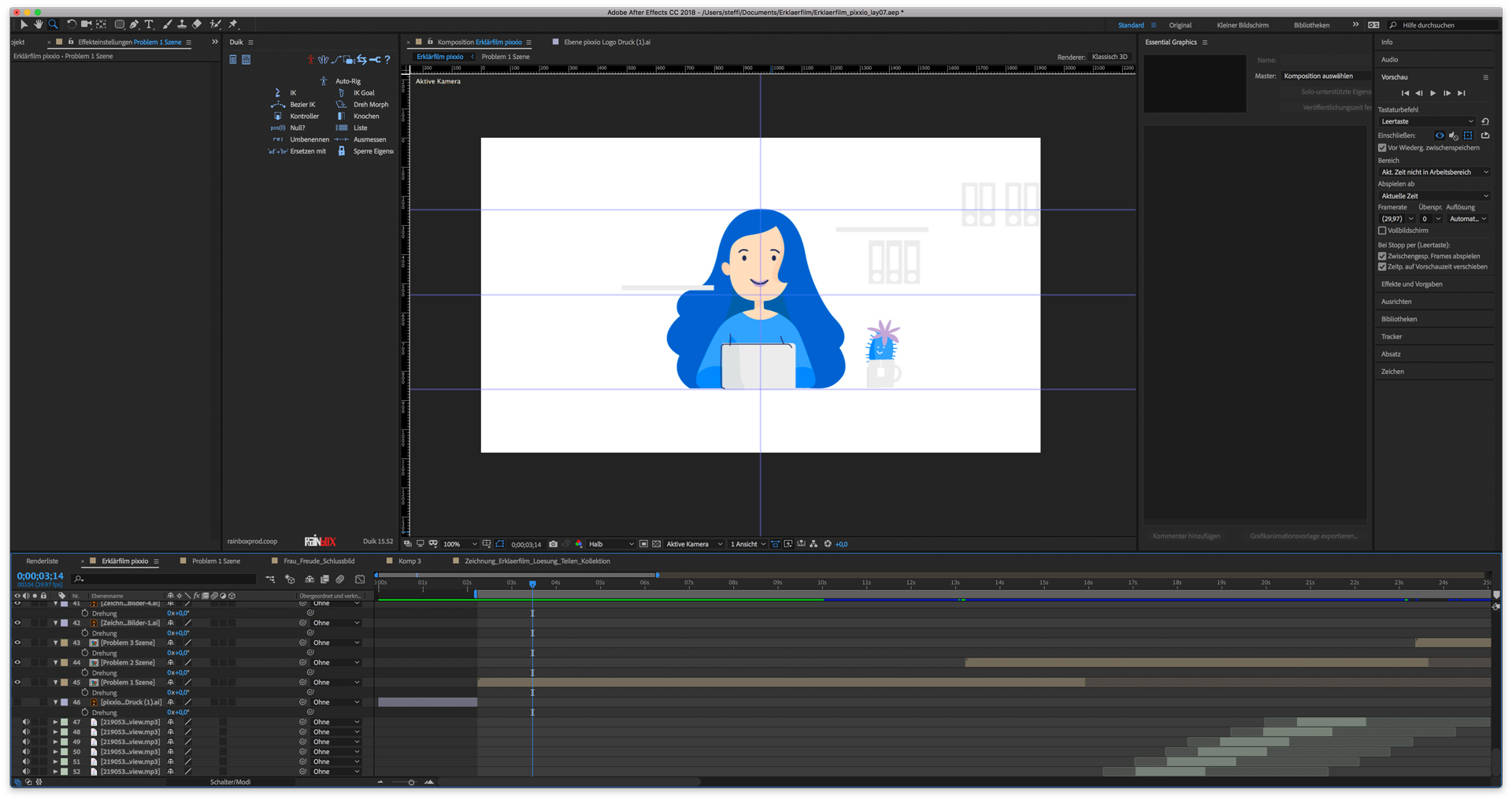
Task: Open the Halb resolution dropdown
Action: tap(611, 544)
